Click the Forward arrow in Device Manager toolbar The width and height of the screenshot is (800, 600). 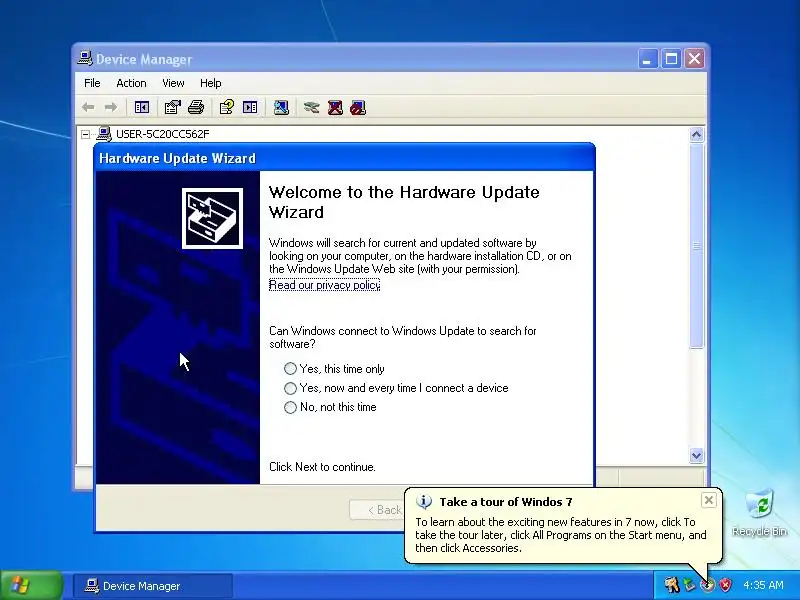coord(111,108)
